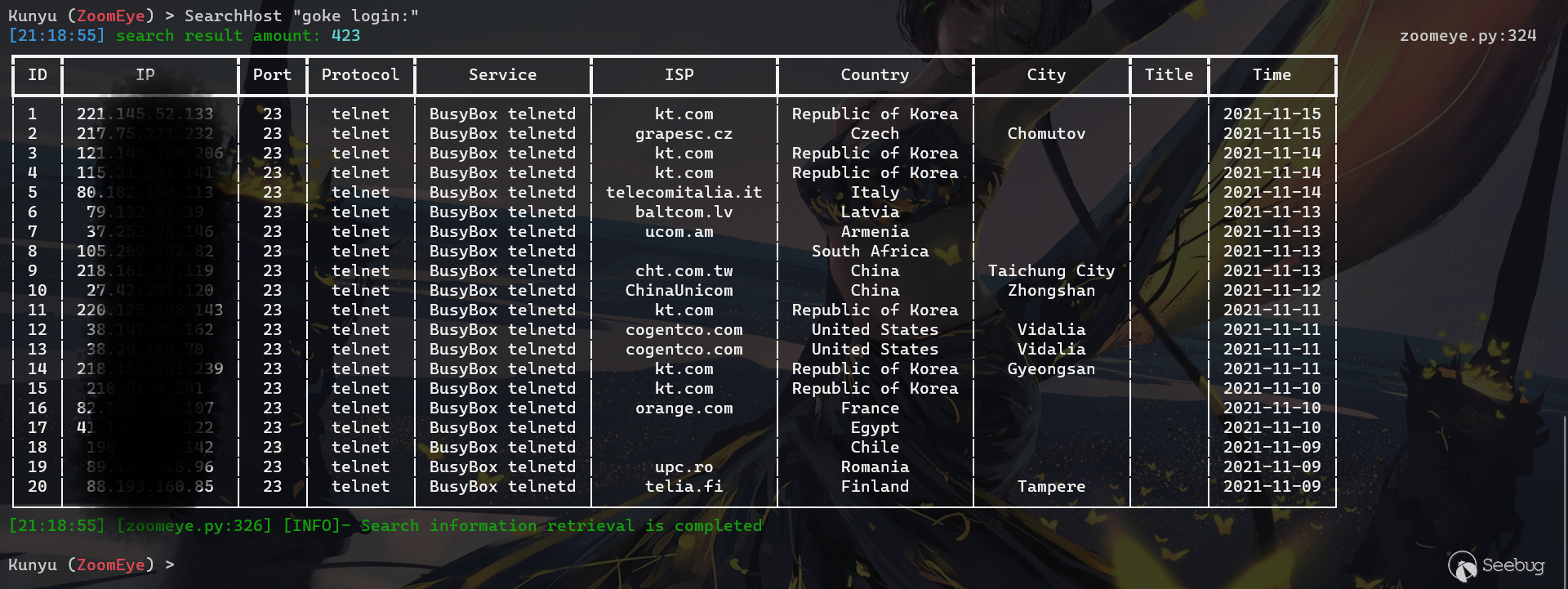This screenshot has height=589, width=1568.
Task: Click the search result amount 423
Action: point(345,36)
